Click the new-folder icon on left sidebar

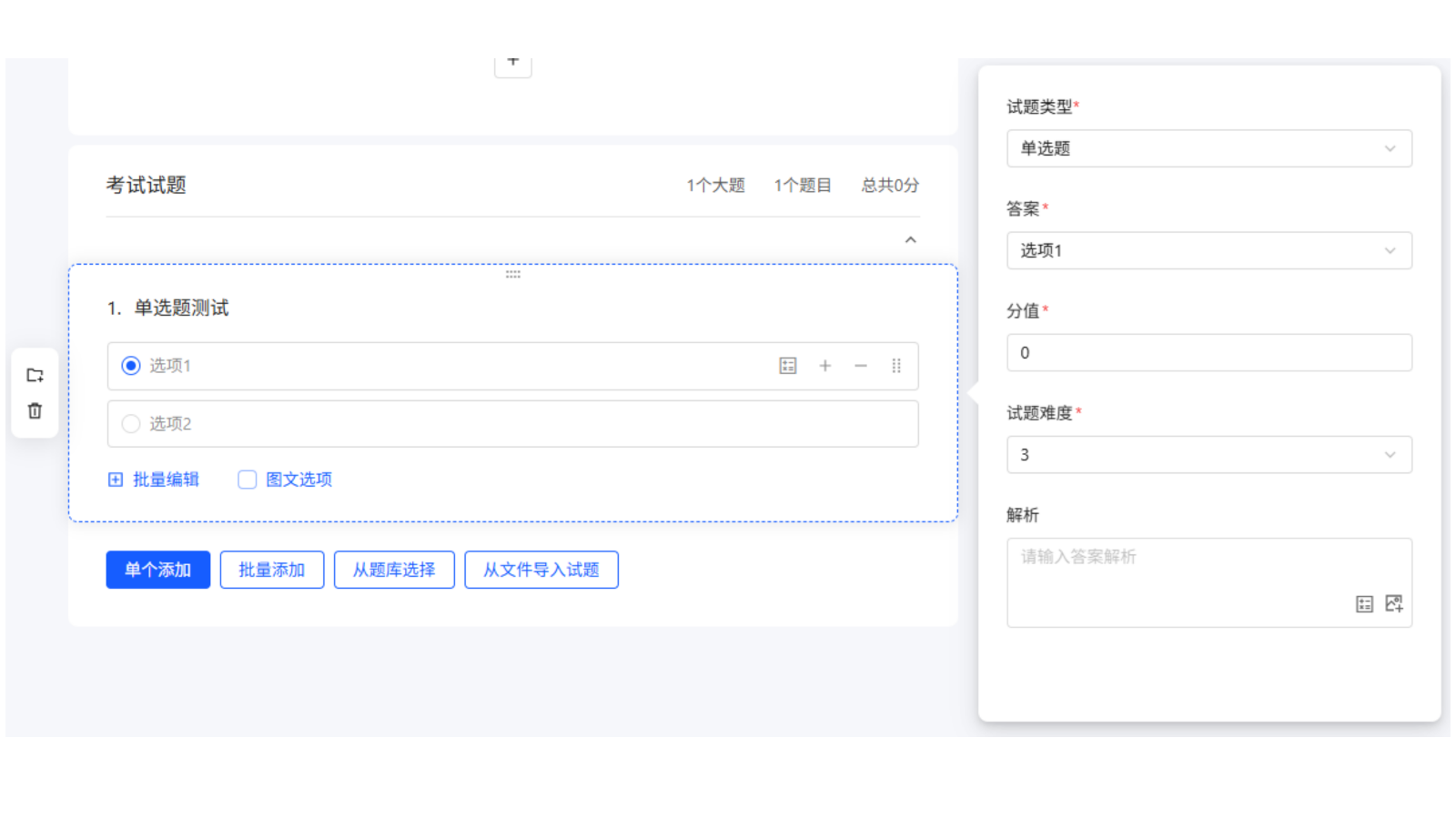[35, 374]
